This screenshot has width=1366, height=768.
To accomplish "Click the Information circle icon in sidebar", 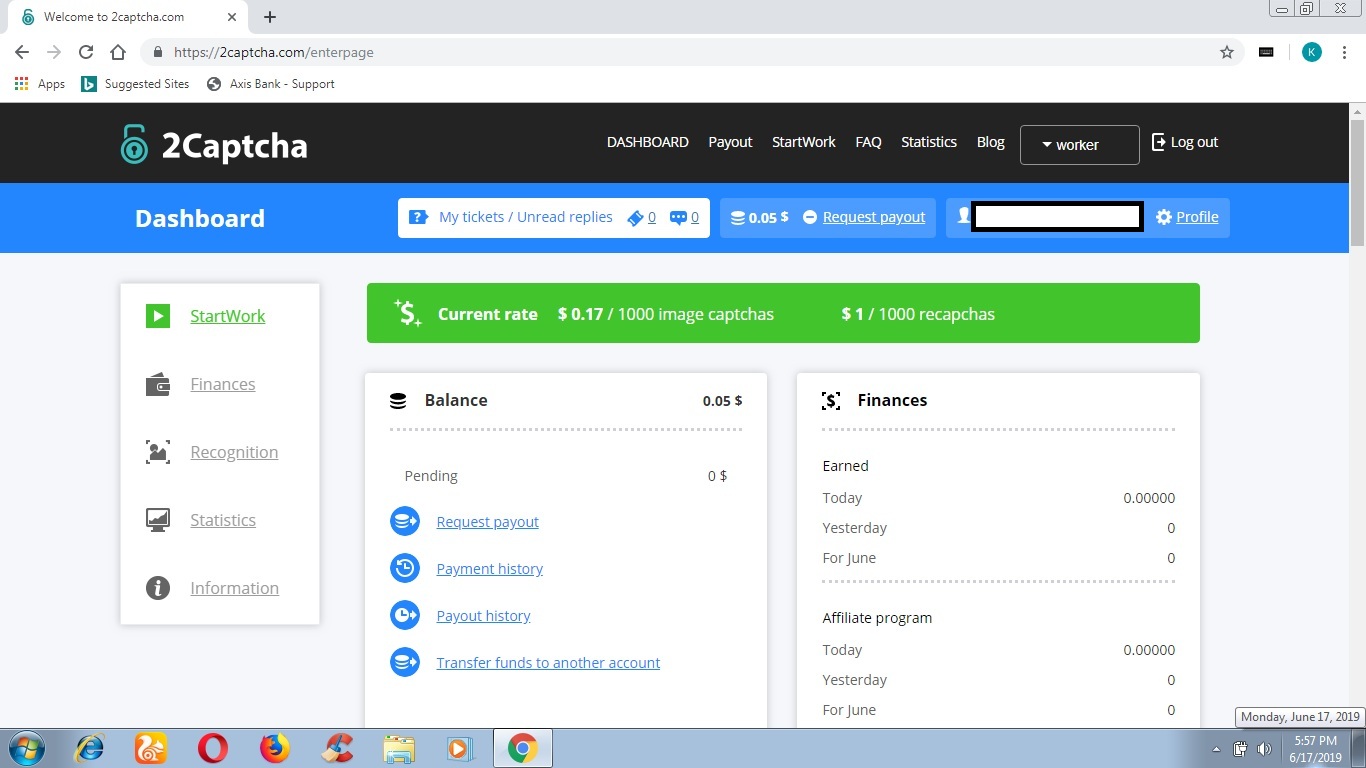I will (158, 588).
